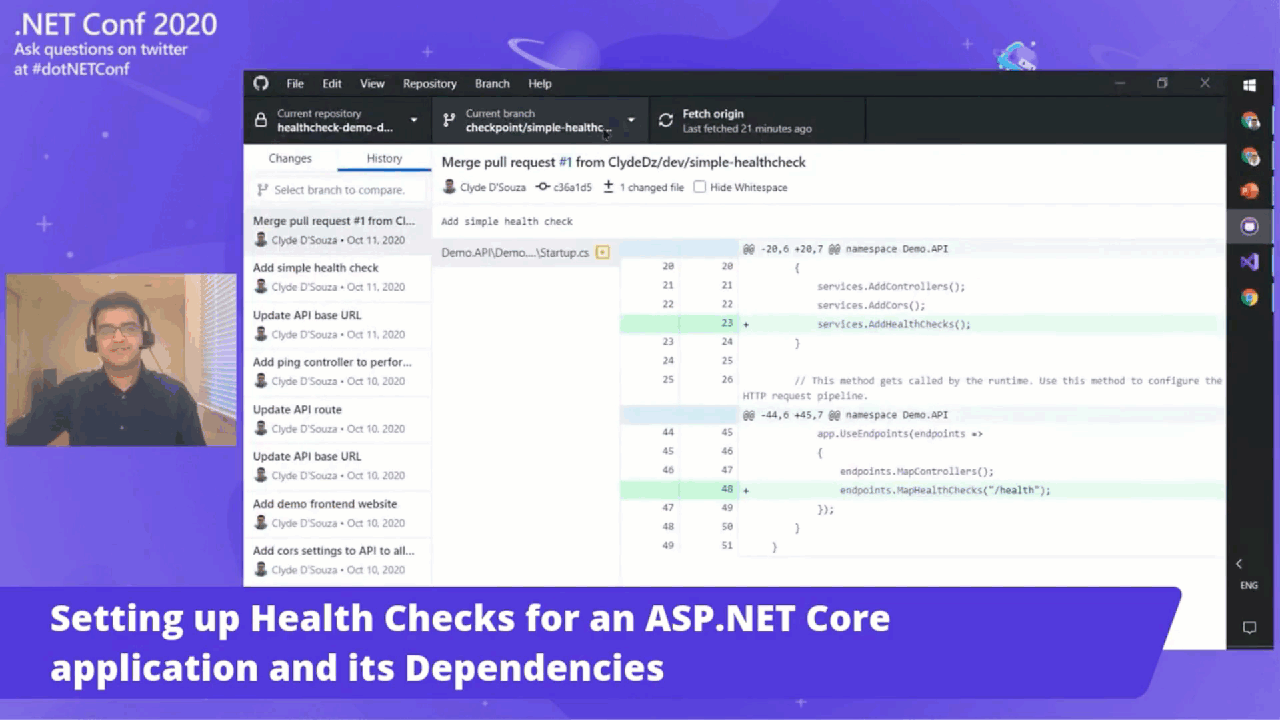Click the commit node icon next to hash
Screen dimensions: 1280x720
(543, 187)
